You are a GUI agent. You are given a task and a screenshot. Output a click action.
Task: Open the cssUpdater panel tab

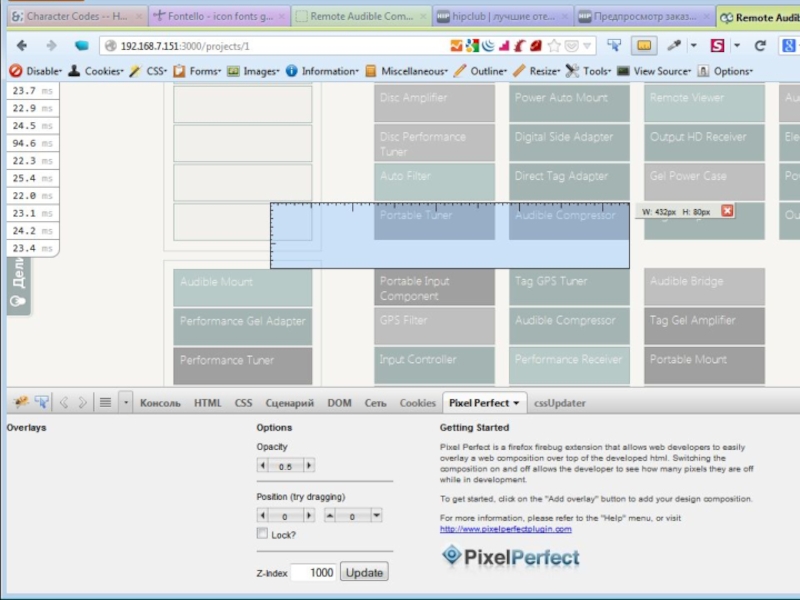point(560,403)
